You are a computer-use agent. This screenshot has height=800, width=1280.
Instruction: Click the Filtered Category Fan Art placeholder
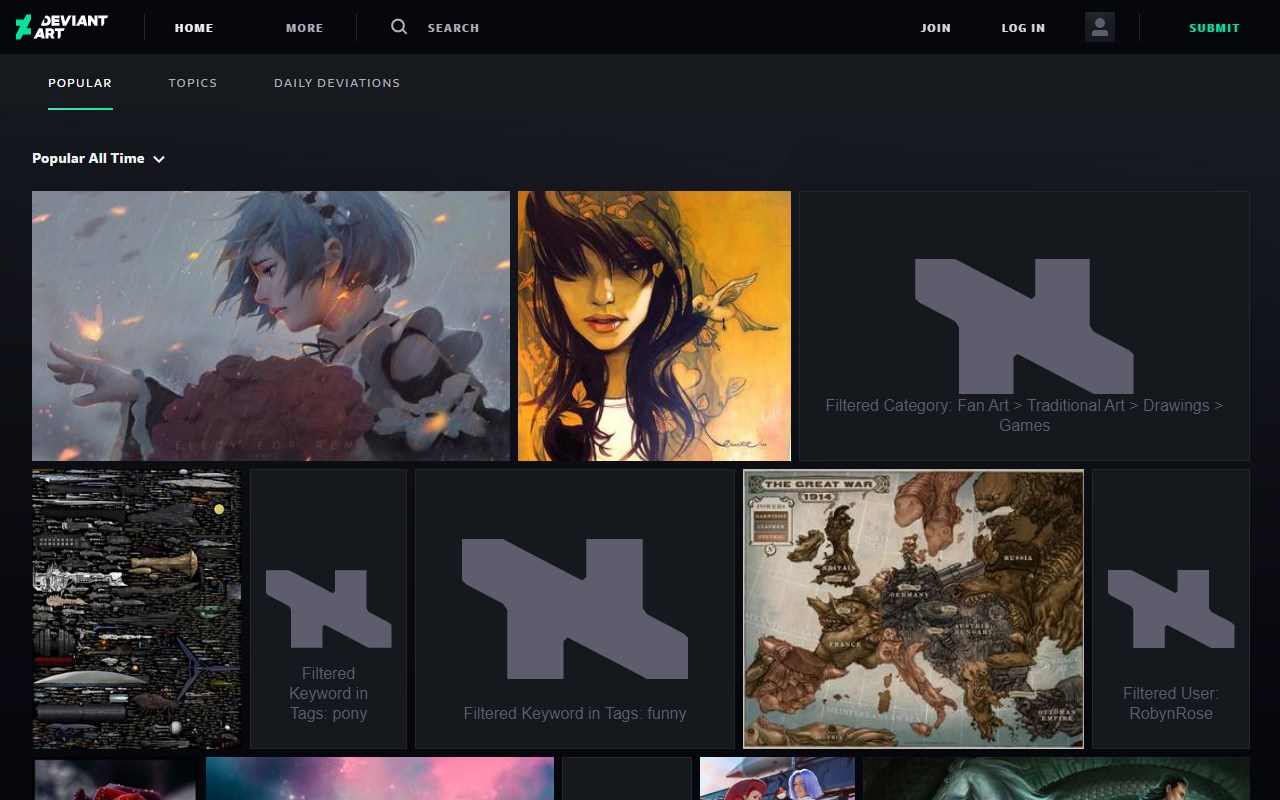tap(1024, 326)
